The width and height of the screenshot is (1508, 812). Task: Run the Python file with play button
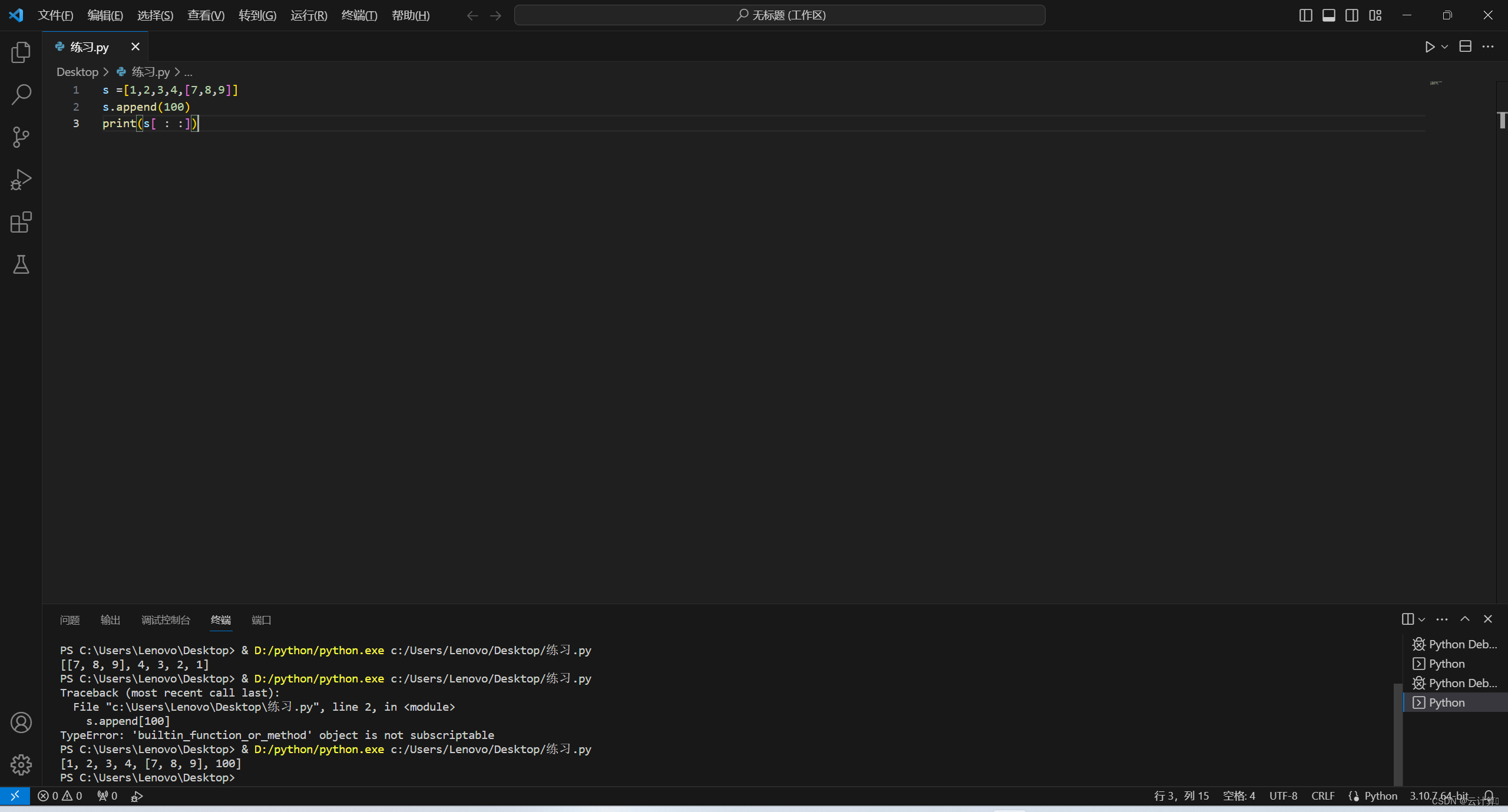pyautogui.click(x=1430, y=47)
